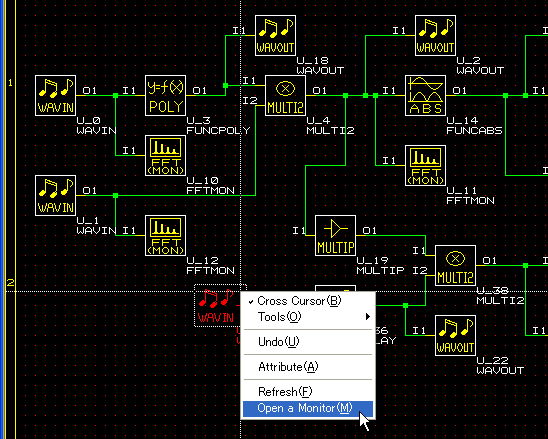Click the U_38 MULTI2 block
This screenshot has width=548, height=439.
click(455, 265)
